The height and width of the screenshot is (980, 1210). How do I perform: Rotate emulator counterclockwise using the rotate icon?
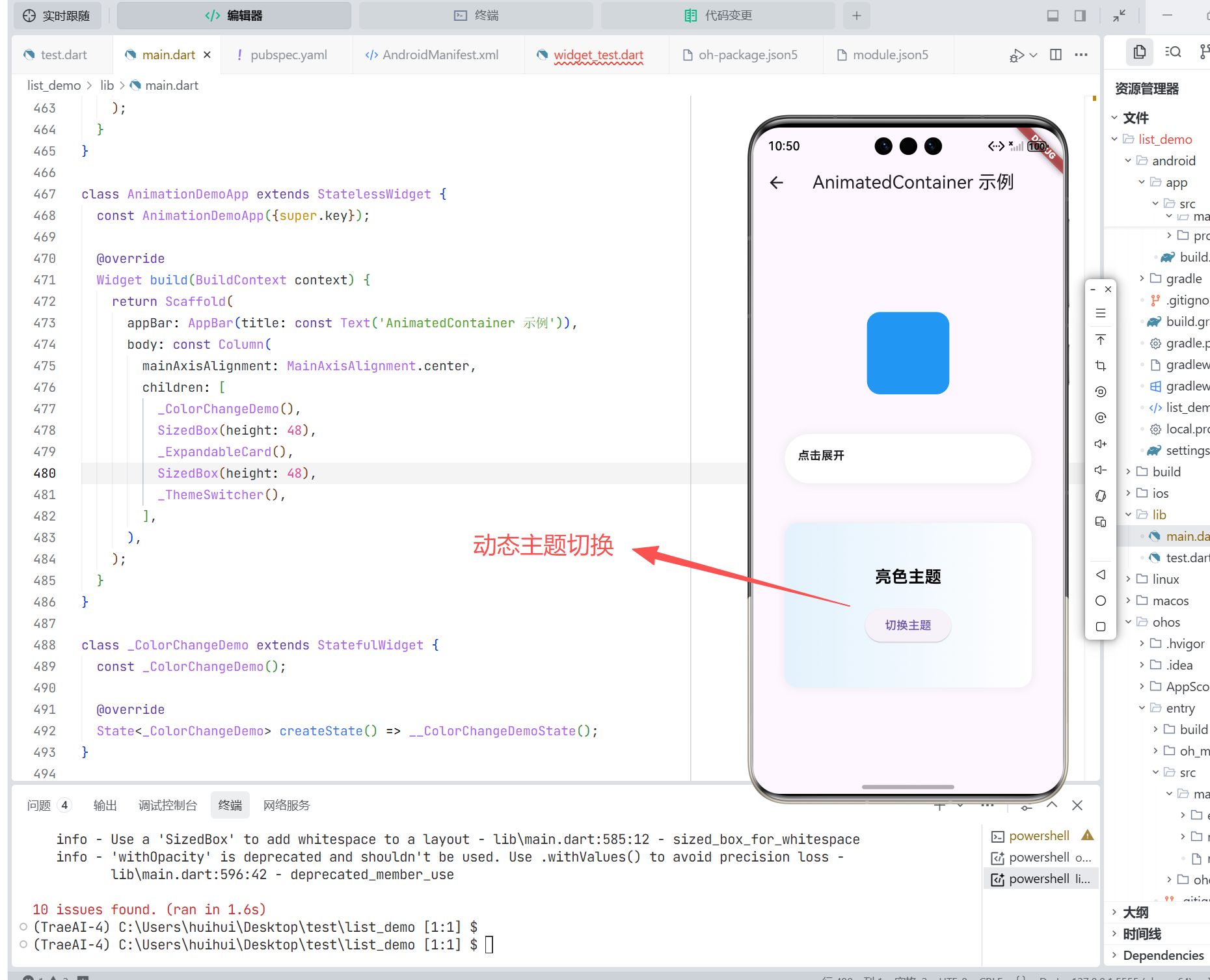[1101, 392]
